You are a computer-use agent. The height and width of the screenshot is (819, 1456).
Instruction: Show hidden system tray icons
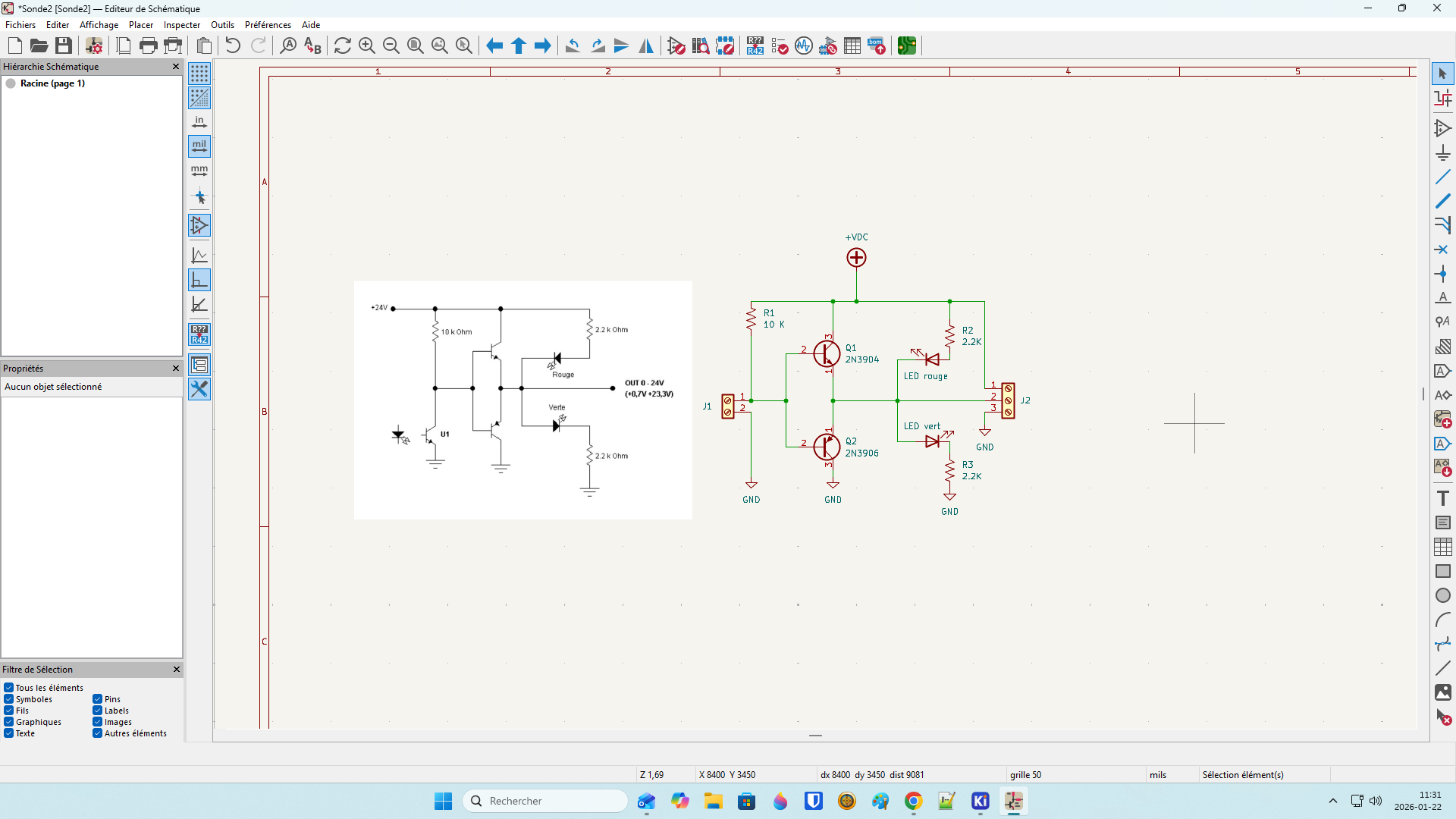[1332, 801]
